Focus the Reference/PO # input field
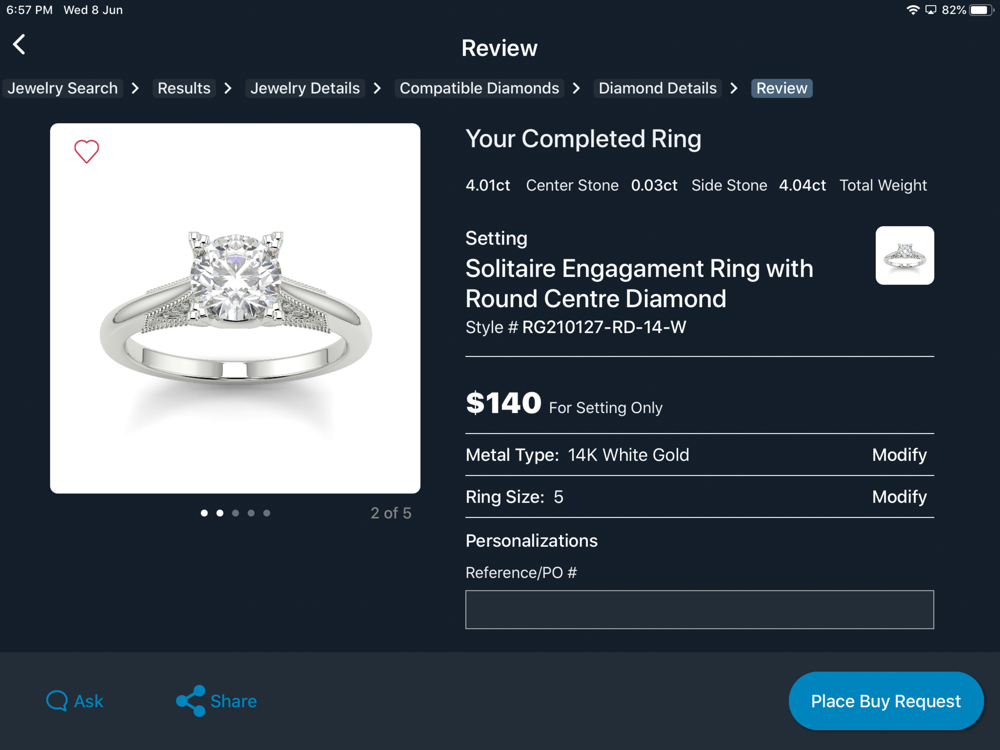 699,609
